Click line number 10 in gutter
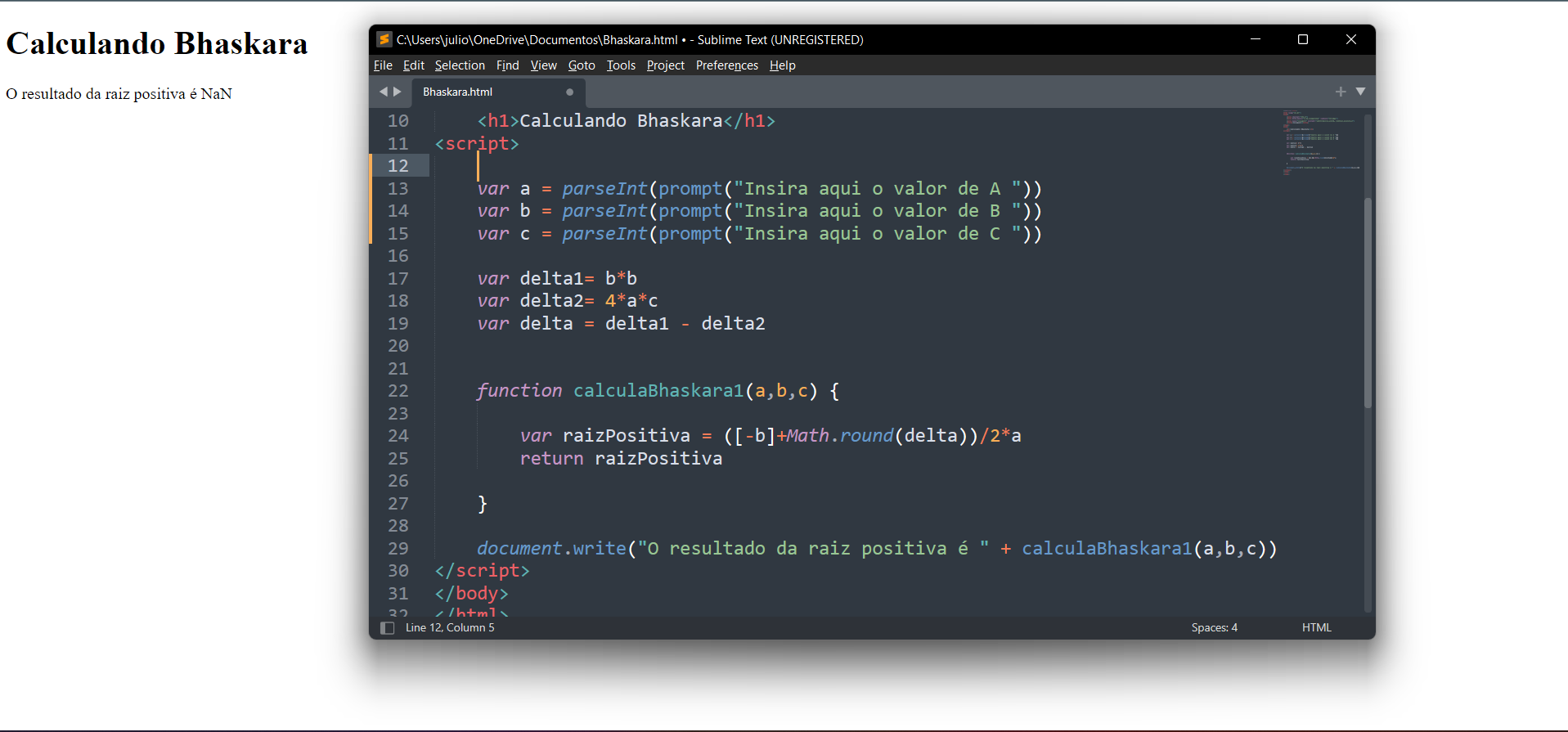The height and width of the screenshot is (732, 1568). tap(398, 121)
